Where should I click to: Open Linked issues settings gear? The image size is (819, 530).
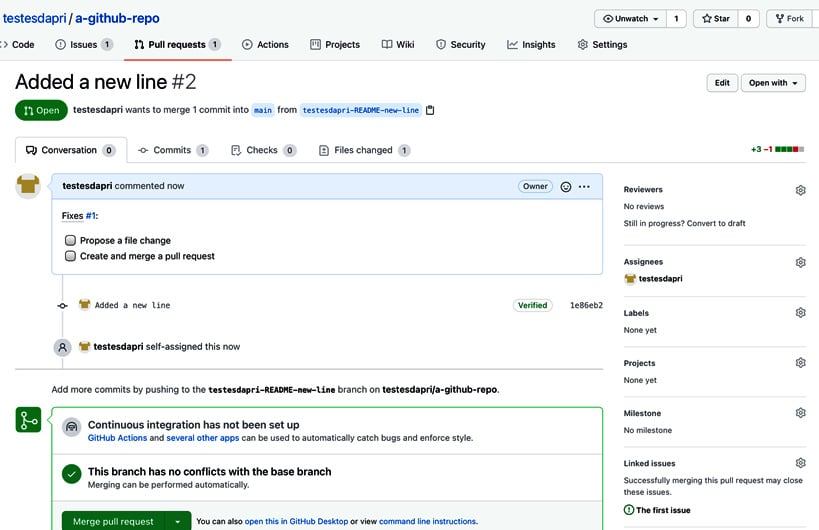[x=800, y=463]
